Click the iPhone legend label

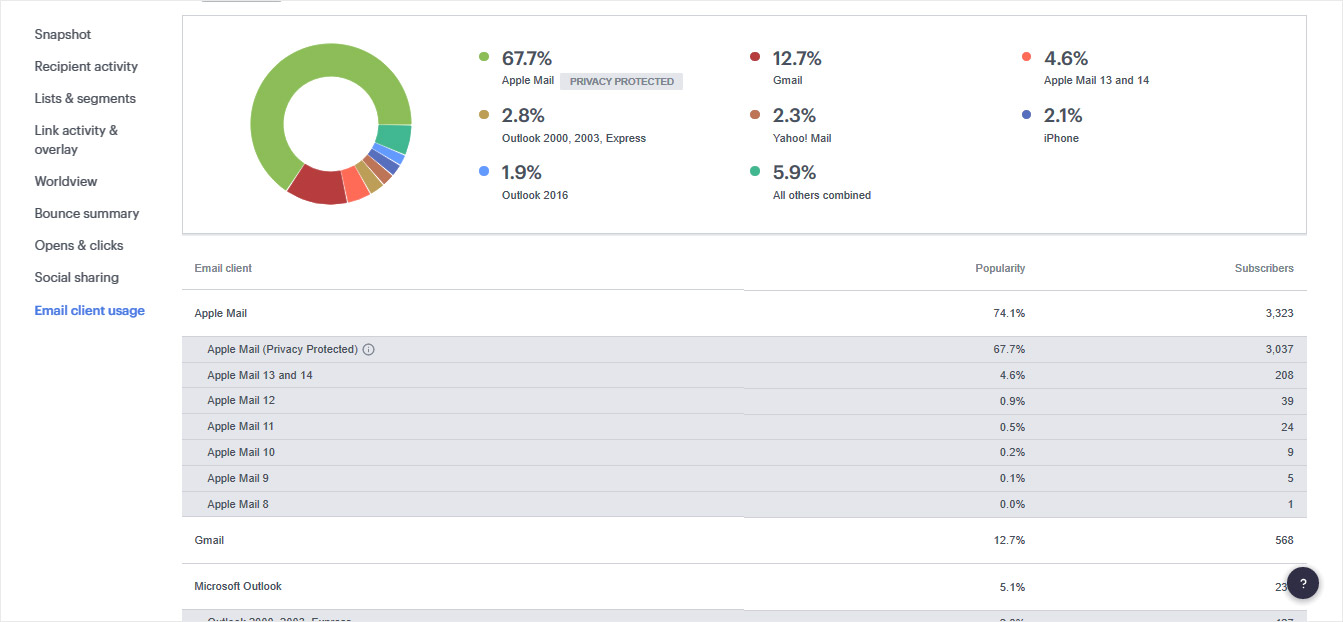(x=1061, y=138)
